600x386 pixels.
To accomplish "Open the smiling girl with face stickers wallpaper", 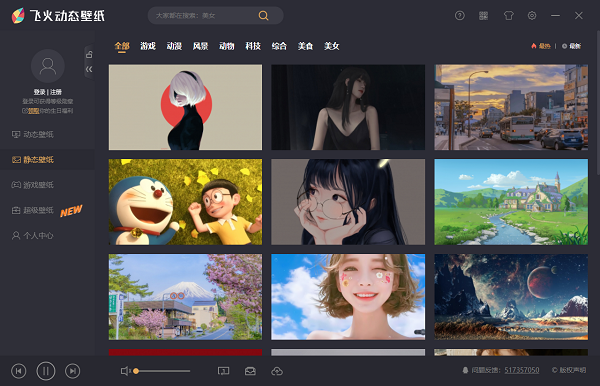I will coord(348,297).
